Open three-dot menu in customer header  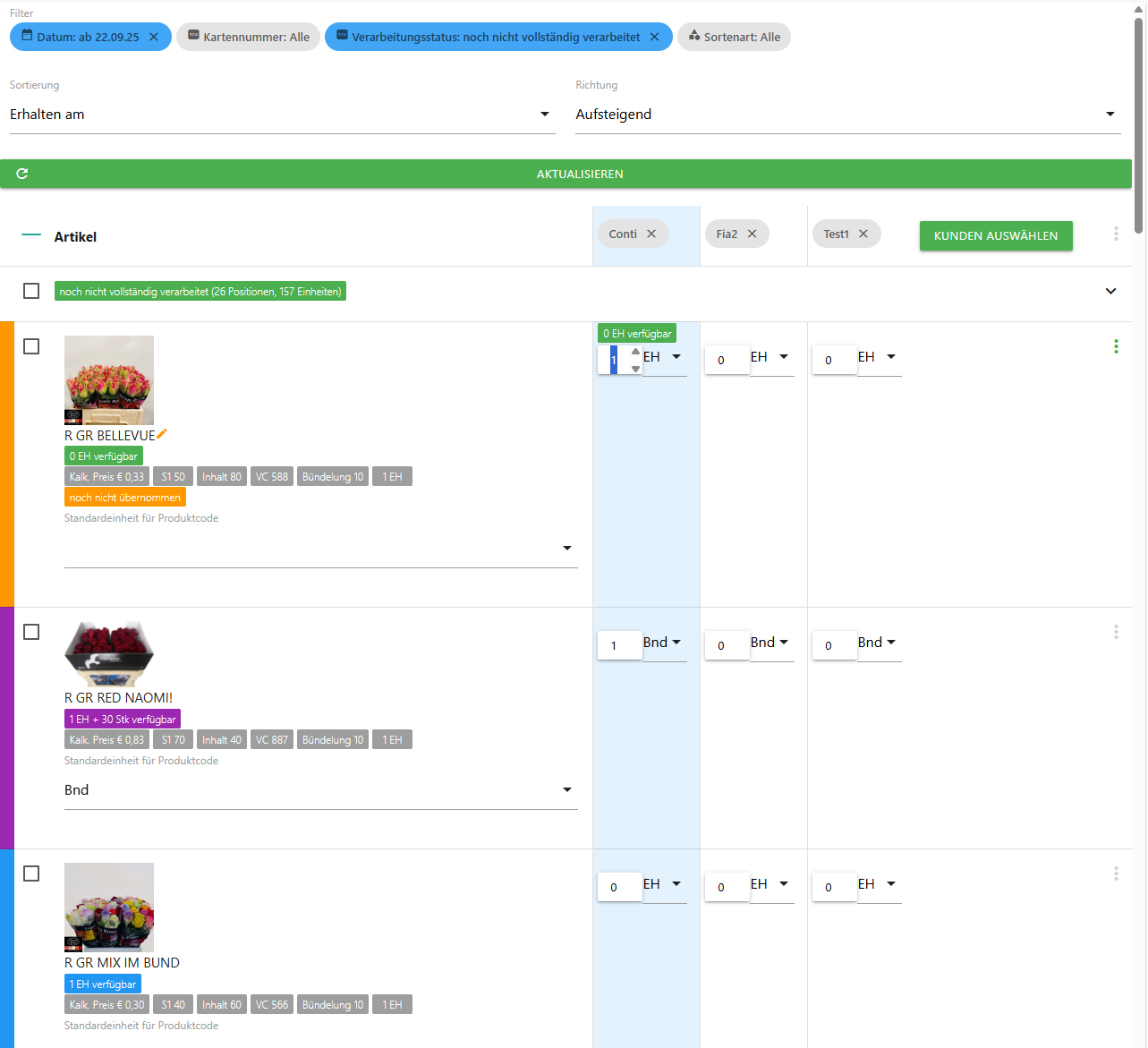click(1116, 234)
